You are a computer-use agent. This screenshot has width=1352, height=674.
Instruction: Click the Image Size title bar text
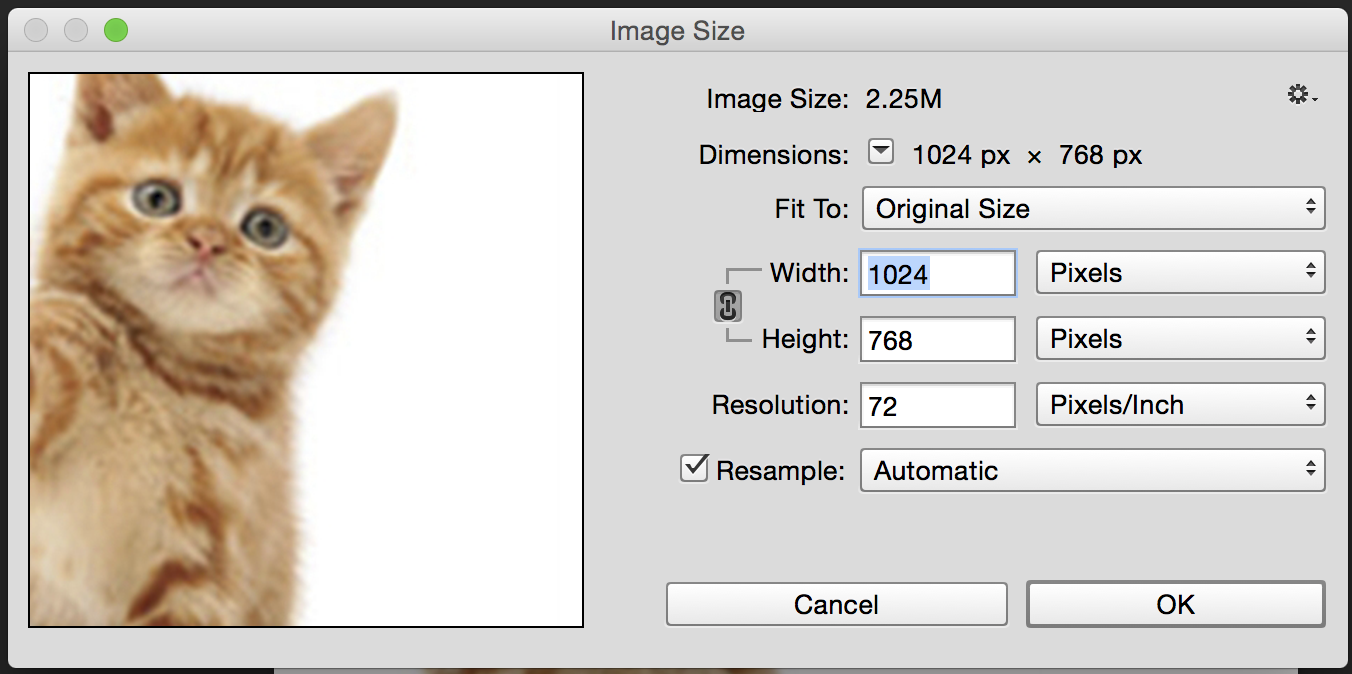(677, 32)
